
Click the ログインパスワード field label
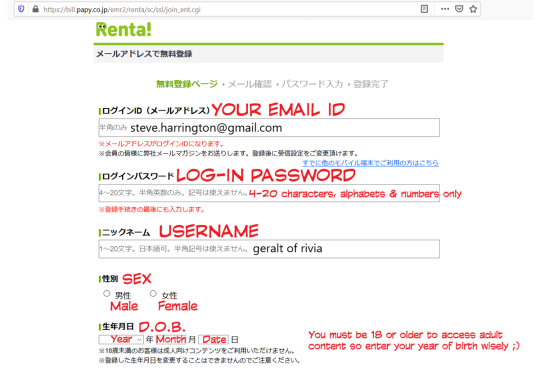coord(138,176)
